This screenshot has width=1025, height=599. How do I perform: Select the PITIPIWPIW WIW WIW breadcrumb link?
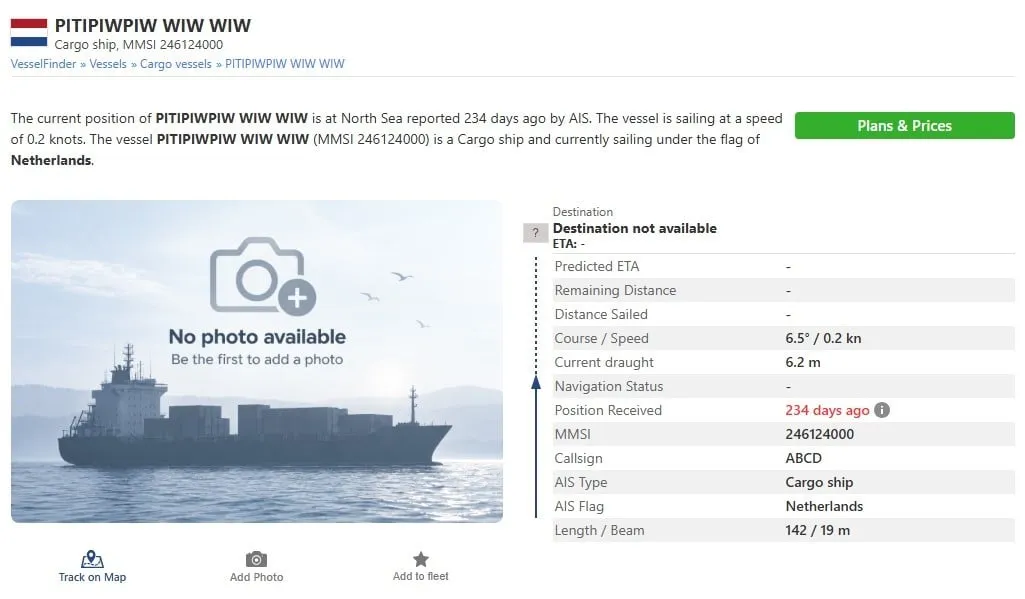click(x=284, y=64)
